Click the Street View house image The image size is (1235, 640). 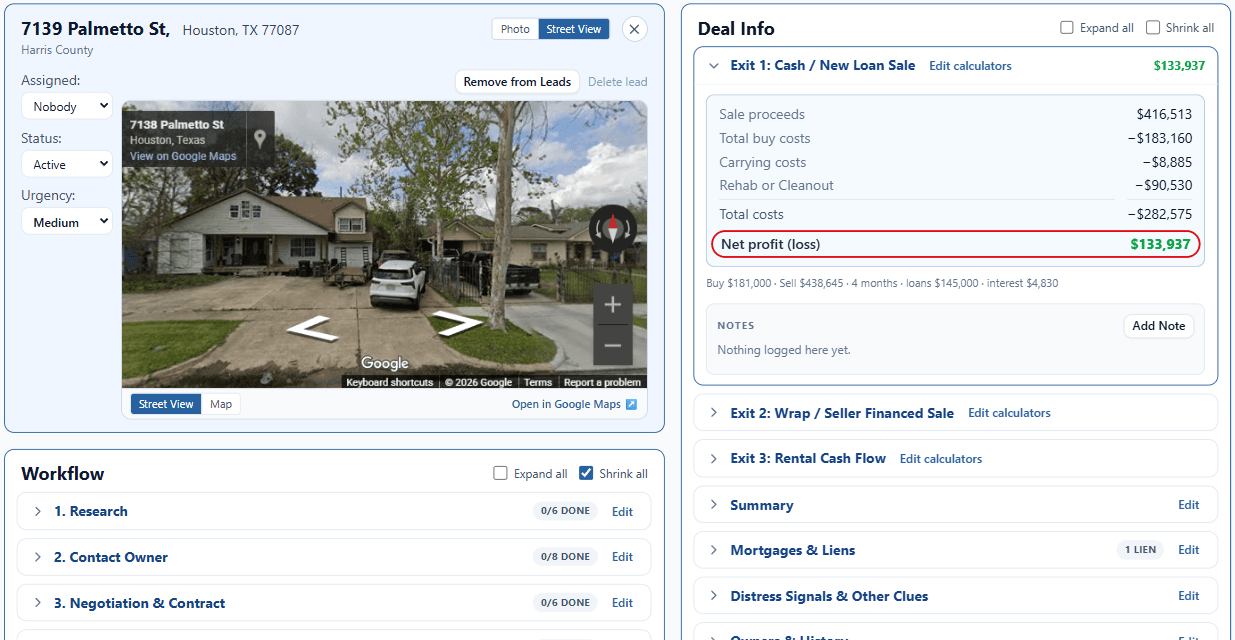click(x=384, y=244)
